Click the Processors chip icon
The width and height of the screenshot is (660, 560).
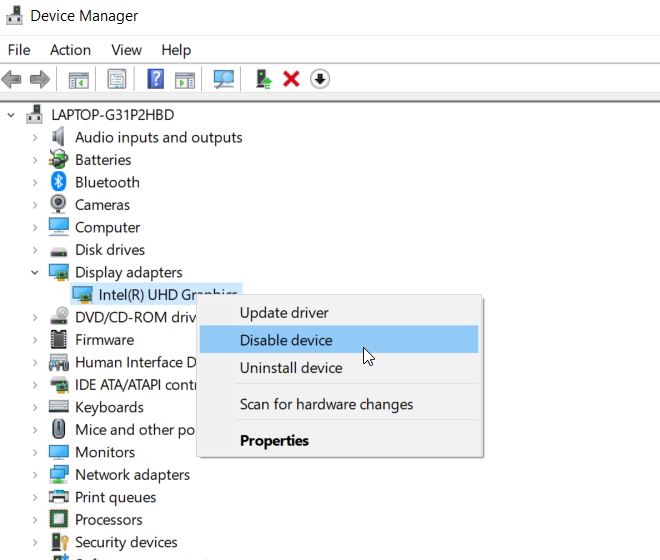pos(59,519)
